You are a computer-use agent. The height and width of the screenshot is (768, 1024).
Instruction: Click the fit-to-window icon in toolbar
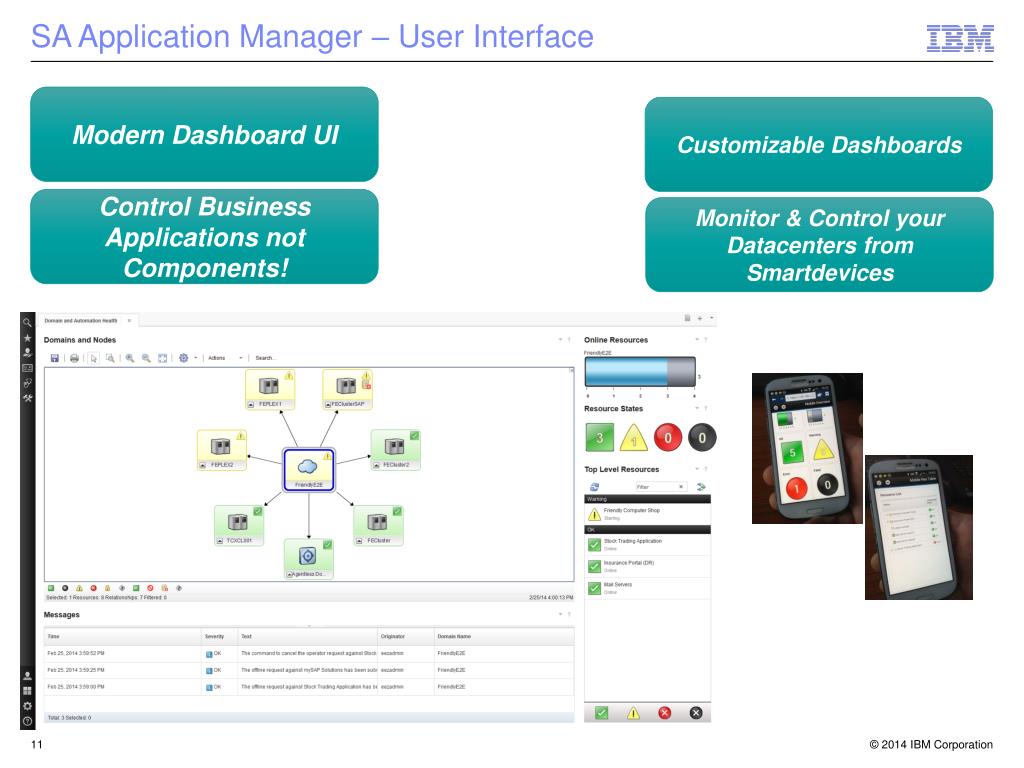162,357
